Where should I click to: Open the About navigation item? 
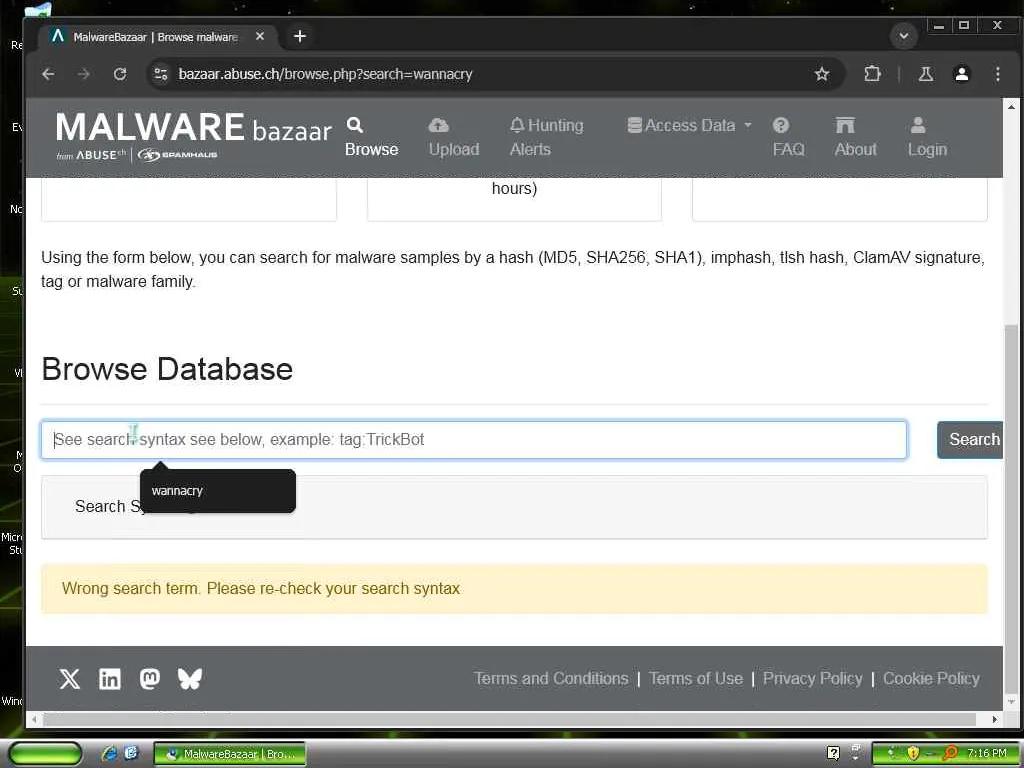click(856, 138)
